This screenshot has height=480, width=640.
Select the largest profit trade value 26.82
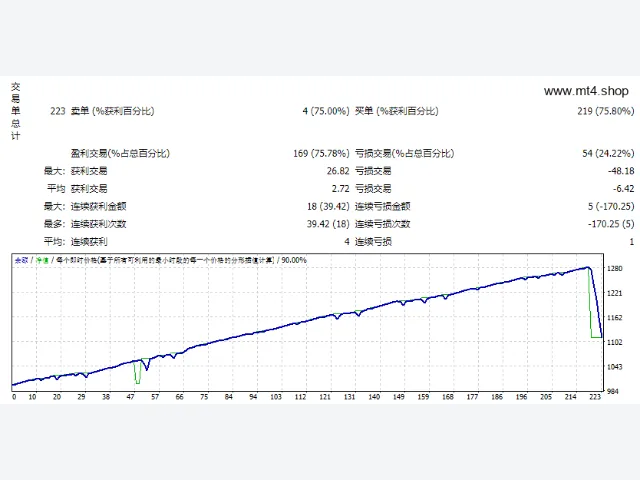pyautogui.click(x=338, y=171)
